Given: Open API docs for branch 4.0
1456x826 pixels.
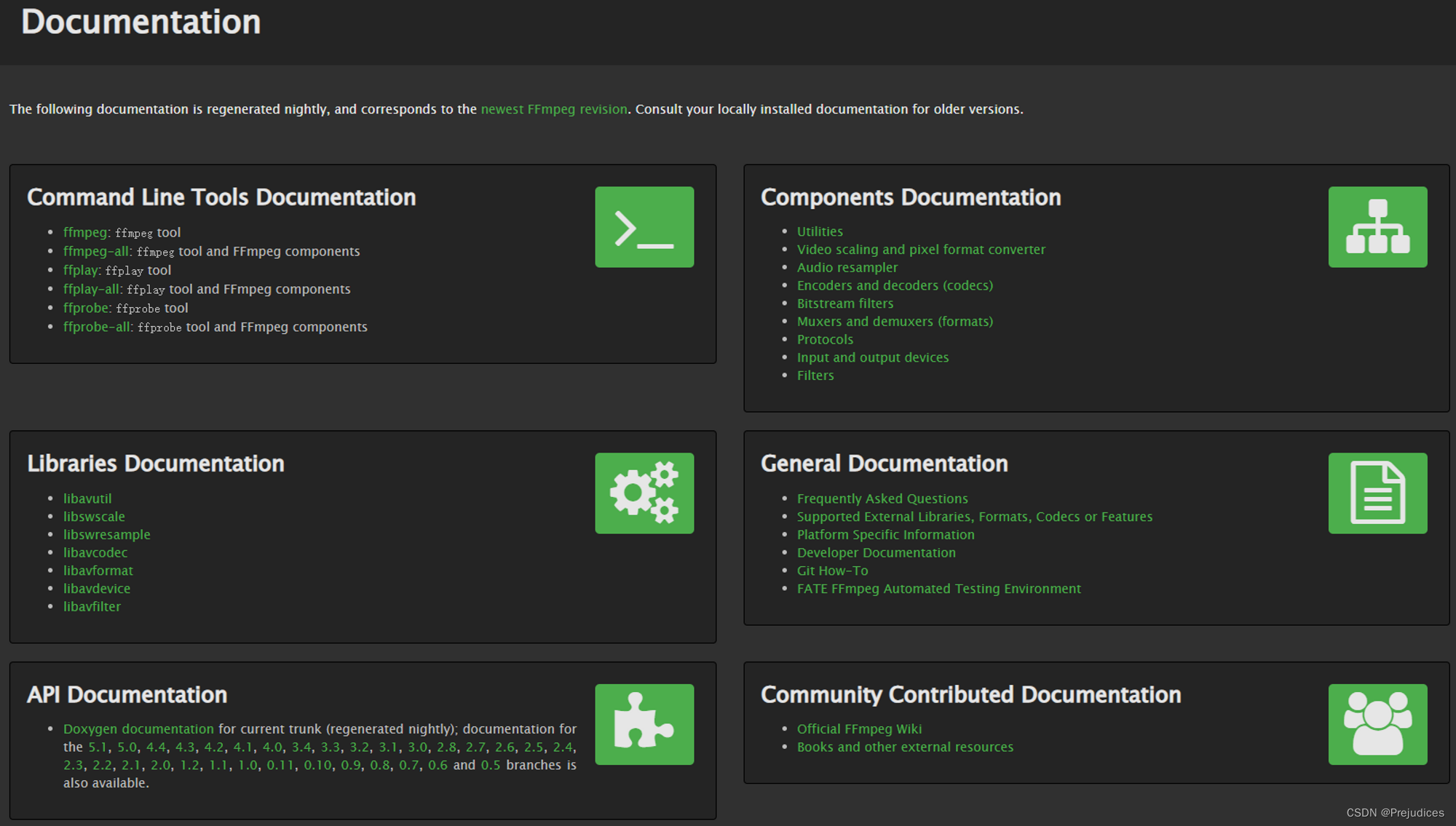Looking at the screenshot, I should [x=272, y=747].
